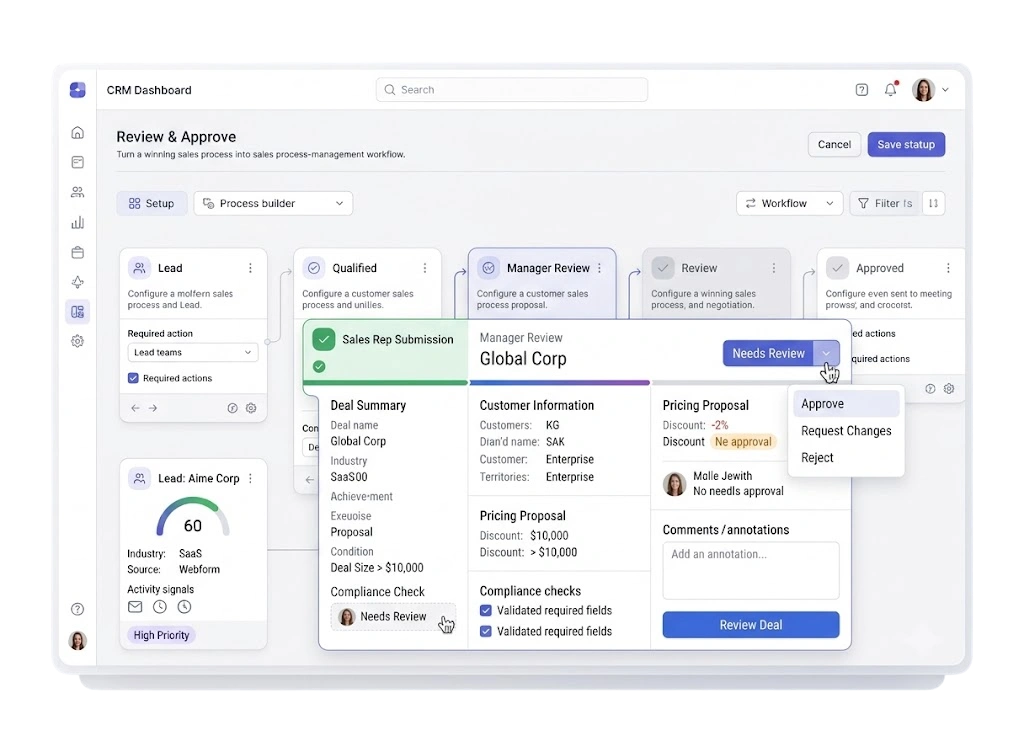Open the Workflow dropdown
The width and height of the screenshot is (1024, 741).
[x=790, y=203]
